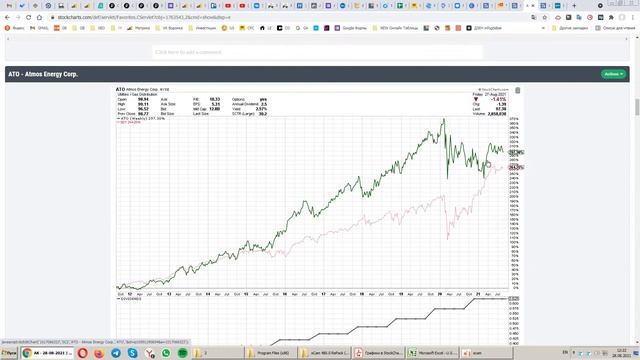Open the 'Список для чтения' reading list

(x=615, y=28)
